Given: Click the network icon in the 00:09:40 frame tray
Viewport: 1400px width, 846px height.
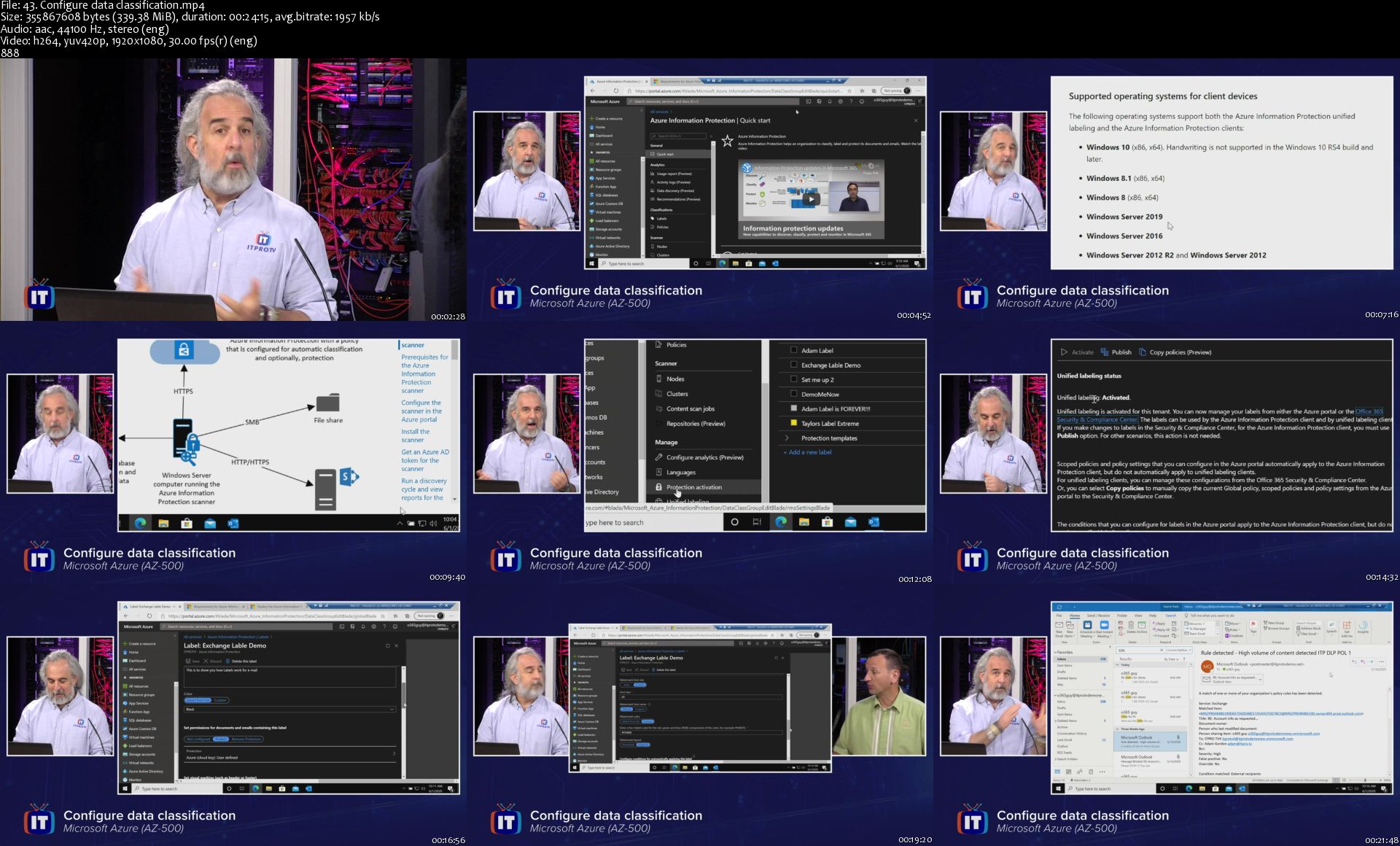Looking at the screenshot, I should coord(422,523).
